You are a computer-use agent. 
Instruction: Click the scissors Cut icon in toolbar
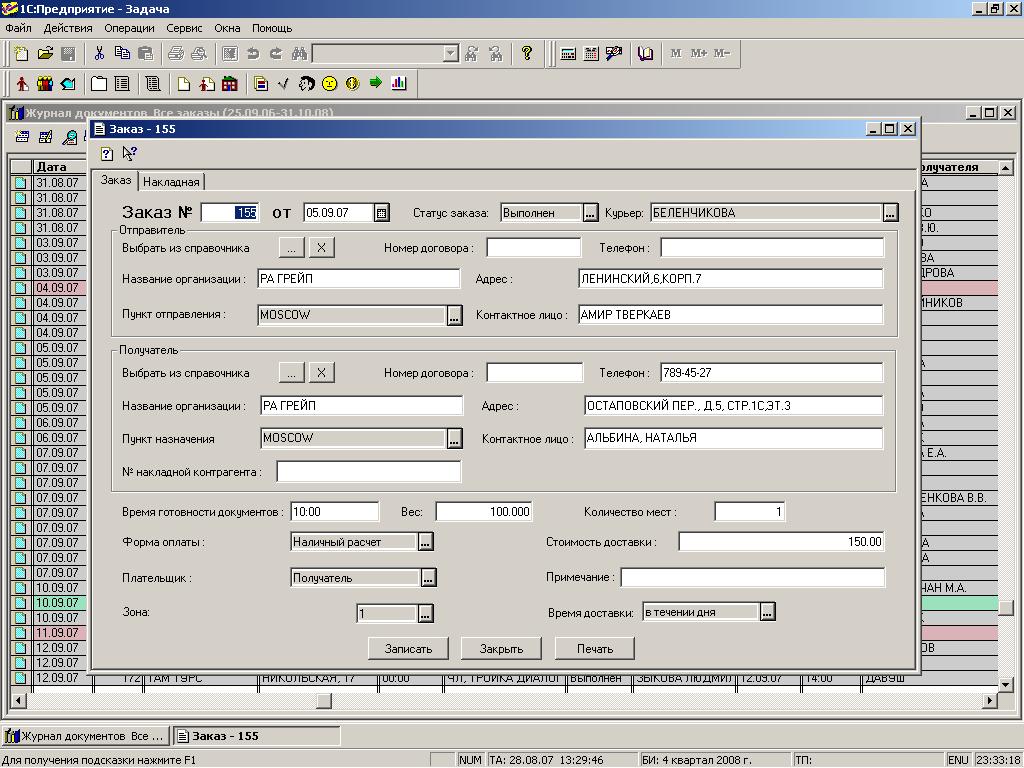click(99, 54)
